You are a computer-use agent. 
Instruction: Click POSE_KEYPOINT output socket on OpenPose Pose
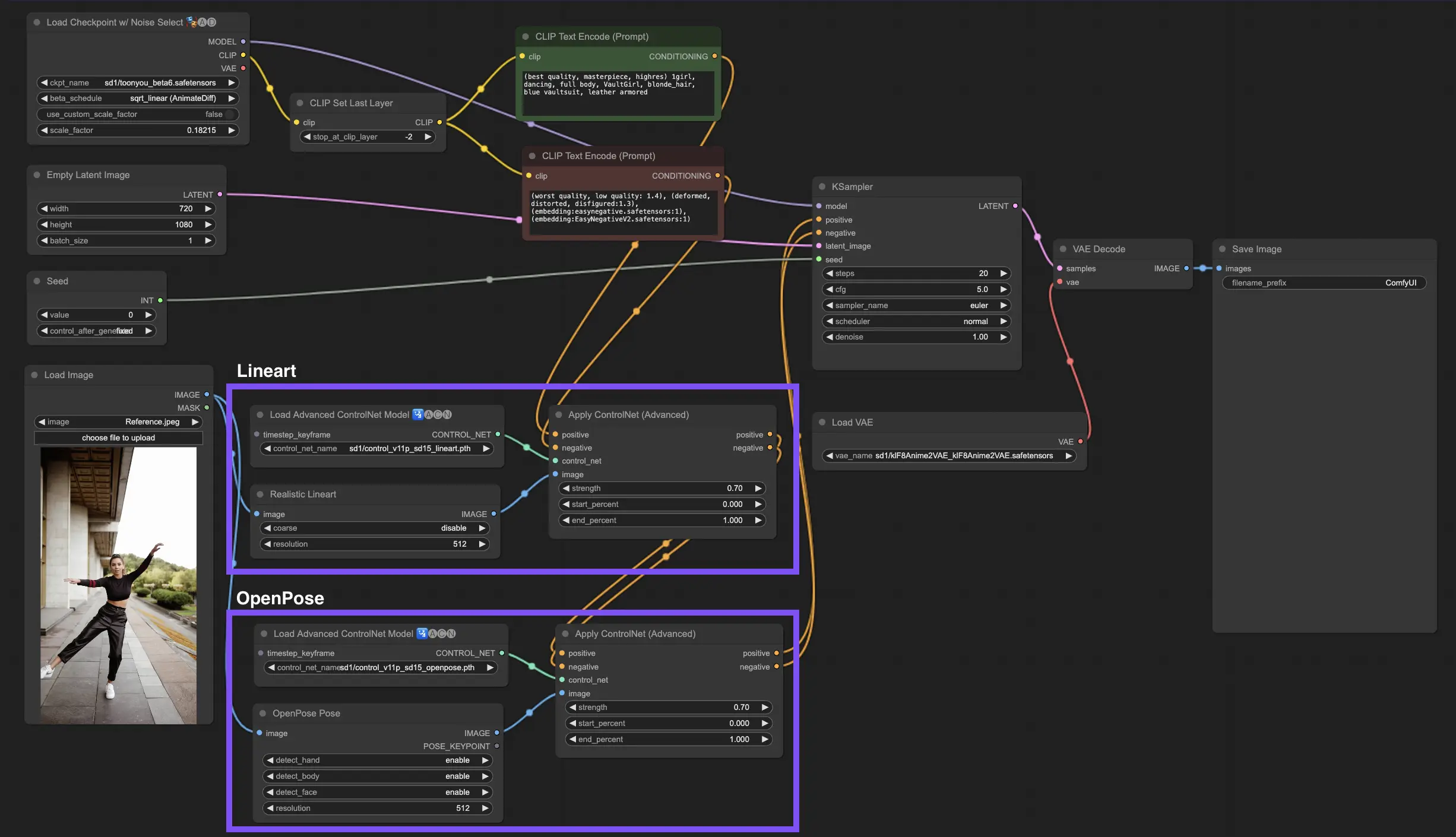click(x=496, y=746)
